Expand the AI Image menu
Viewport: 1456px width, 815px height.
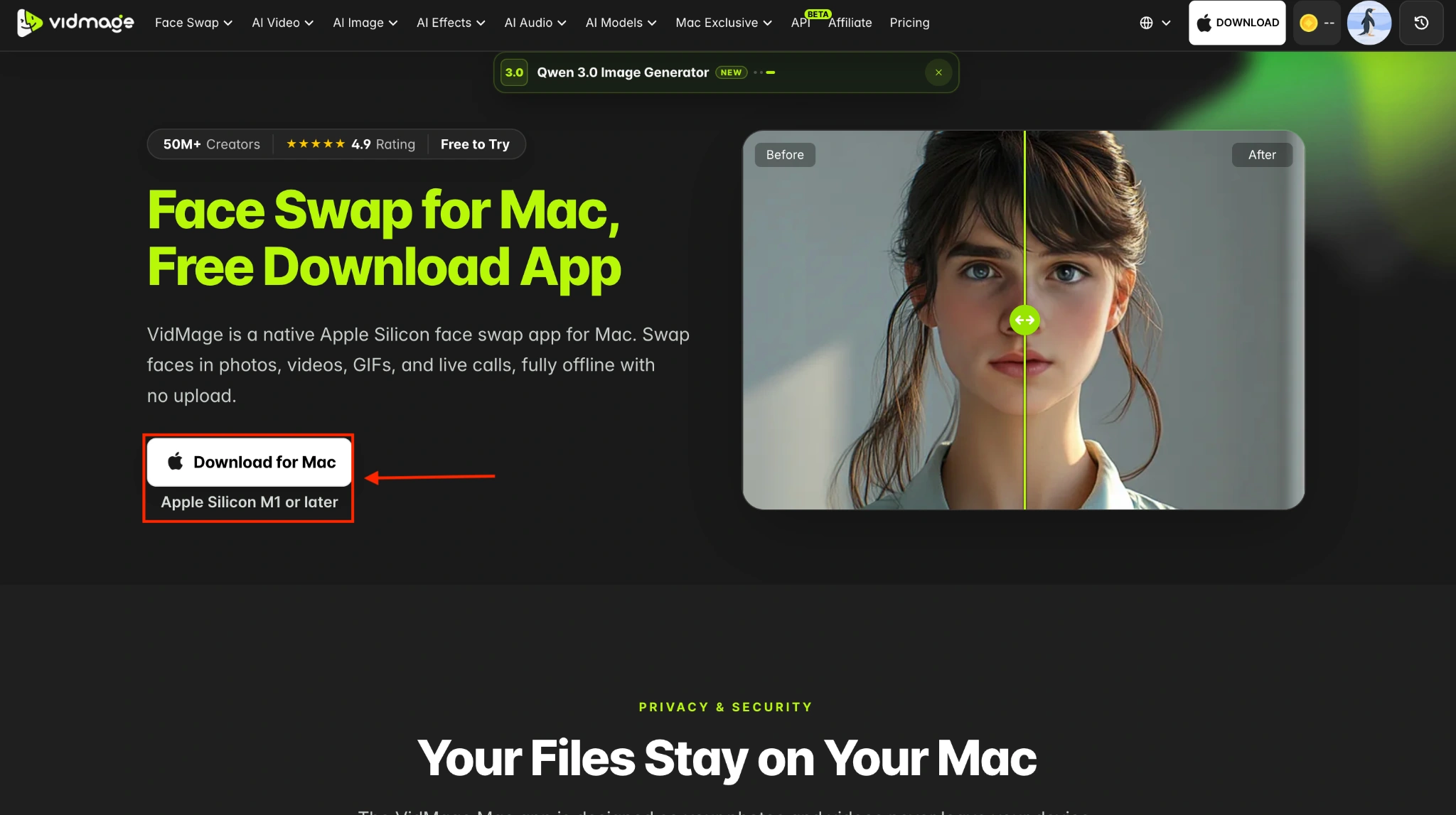[365, 23]
